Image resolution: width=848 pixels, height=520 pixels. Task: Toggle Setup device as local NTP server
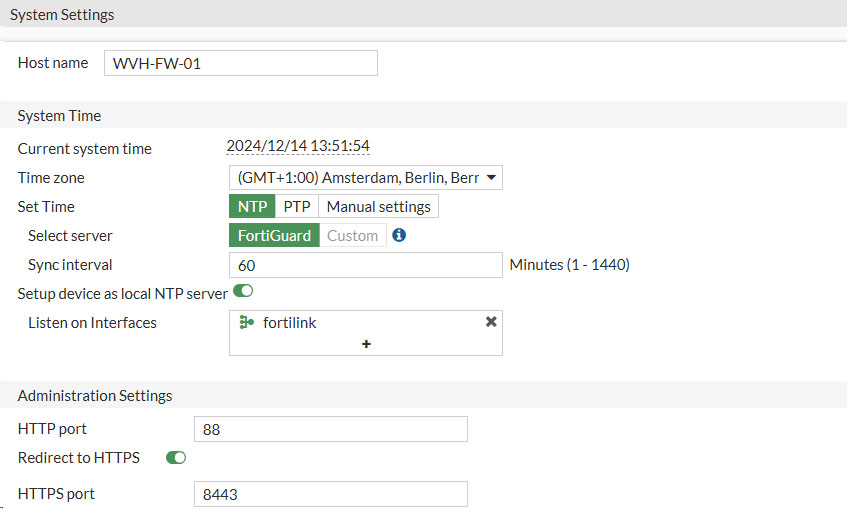243,292
